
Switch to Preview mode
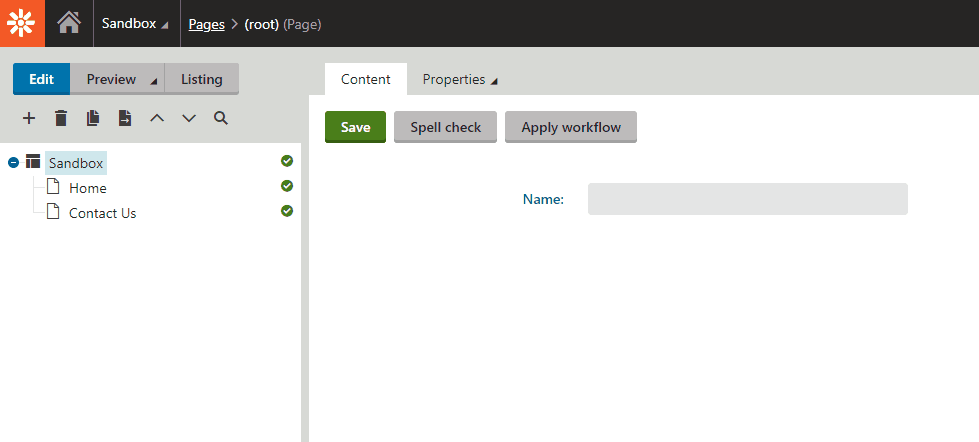pyautogui.click(x=111, y=79)
